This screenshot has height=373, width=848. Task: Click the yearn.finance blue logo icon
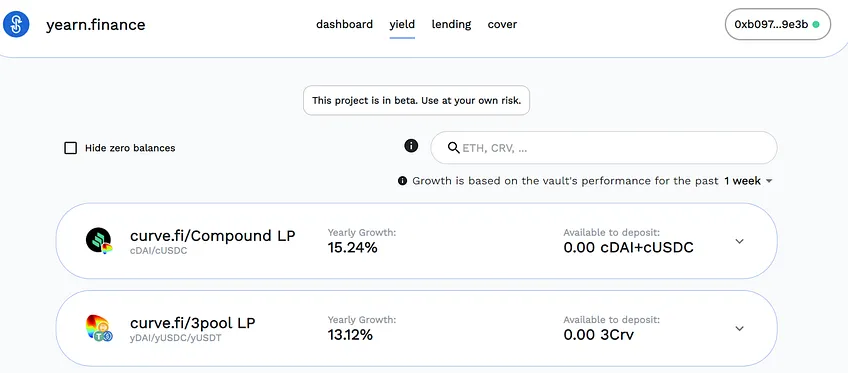click(16, 24)
